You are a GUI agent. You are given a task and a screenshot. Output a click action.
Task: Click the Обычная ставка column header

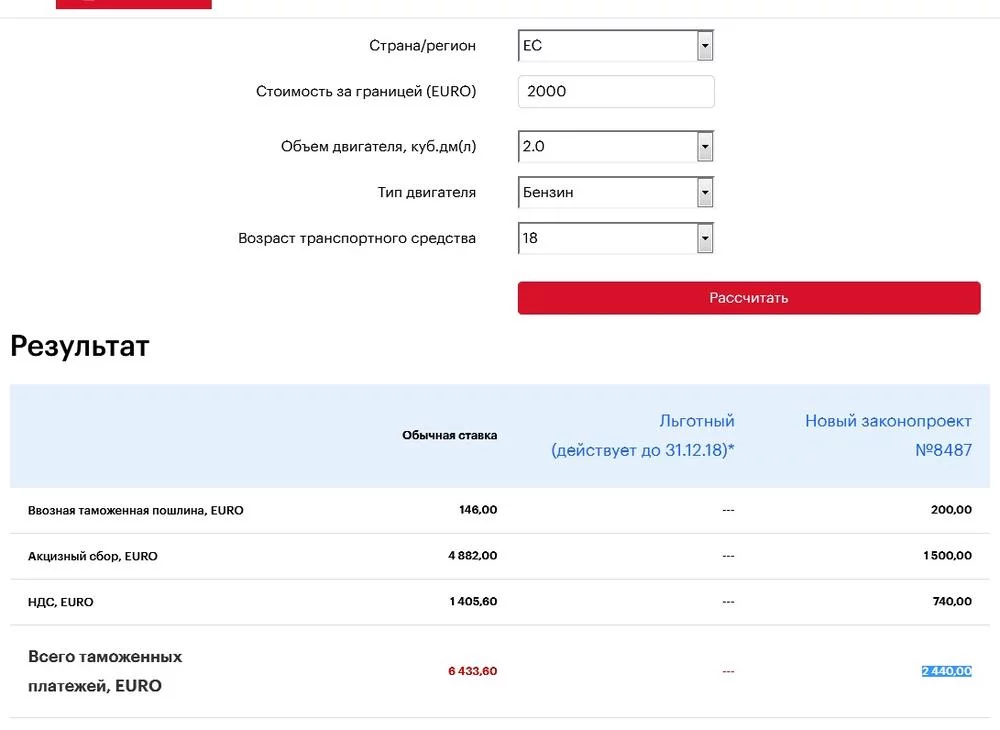(449, 436)
